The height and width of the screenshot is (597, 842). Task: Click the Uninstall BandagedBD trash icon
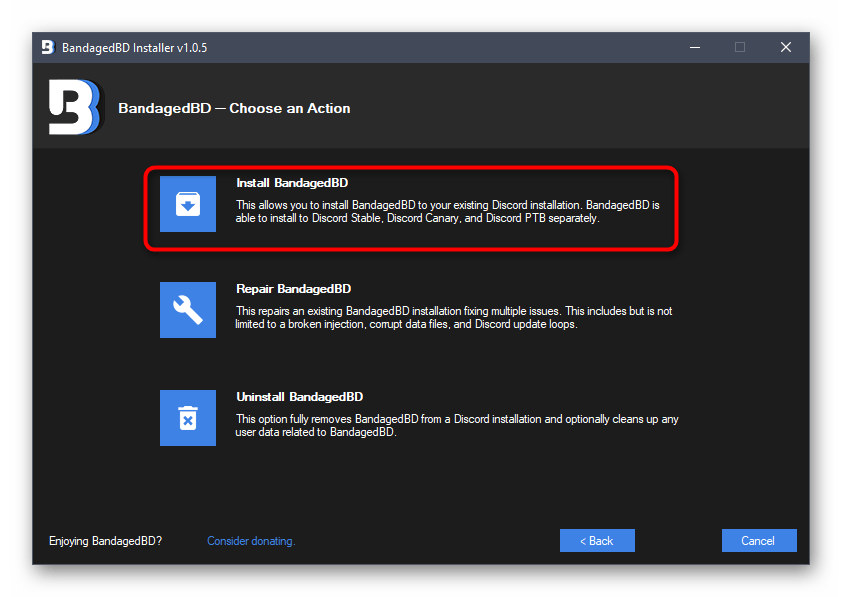[188, 418]
